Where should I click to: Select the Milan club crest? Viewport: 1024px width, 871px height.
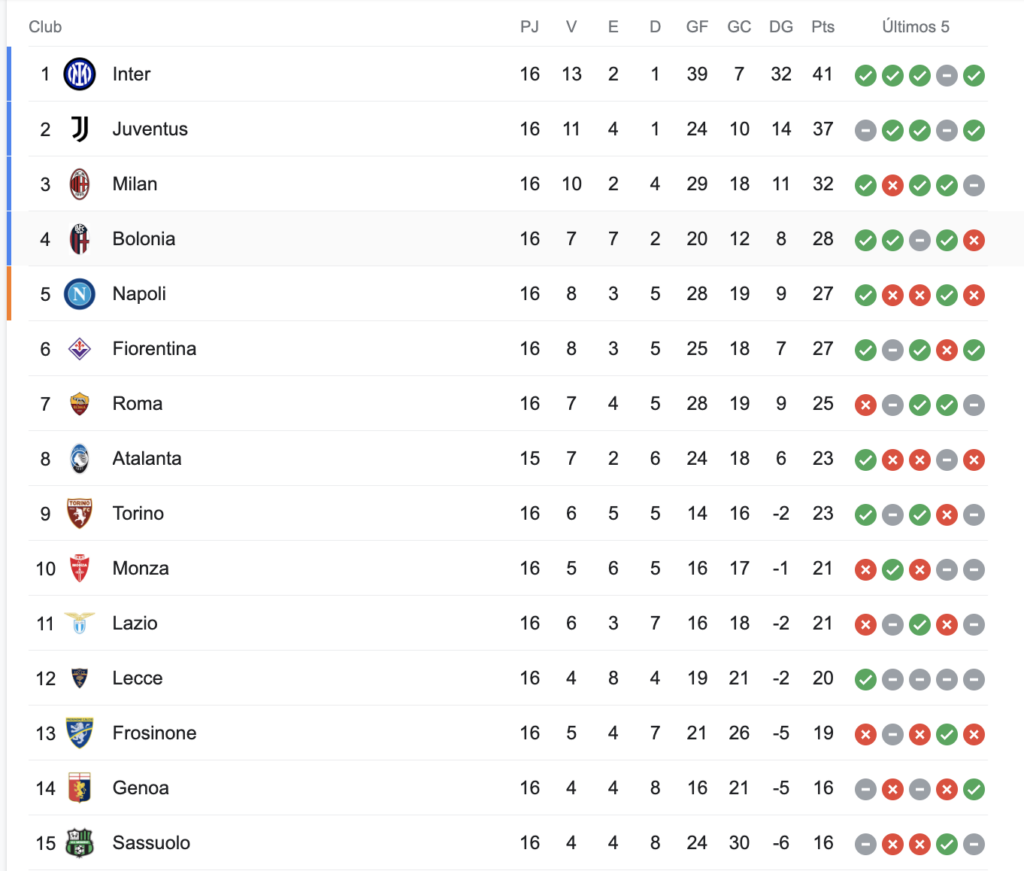[x=80, y=184]
